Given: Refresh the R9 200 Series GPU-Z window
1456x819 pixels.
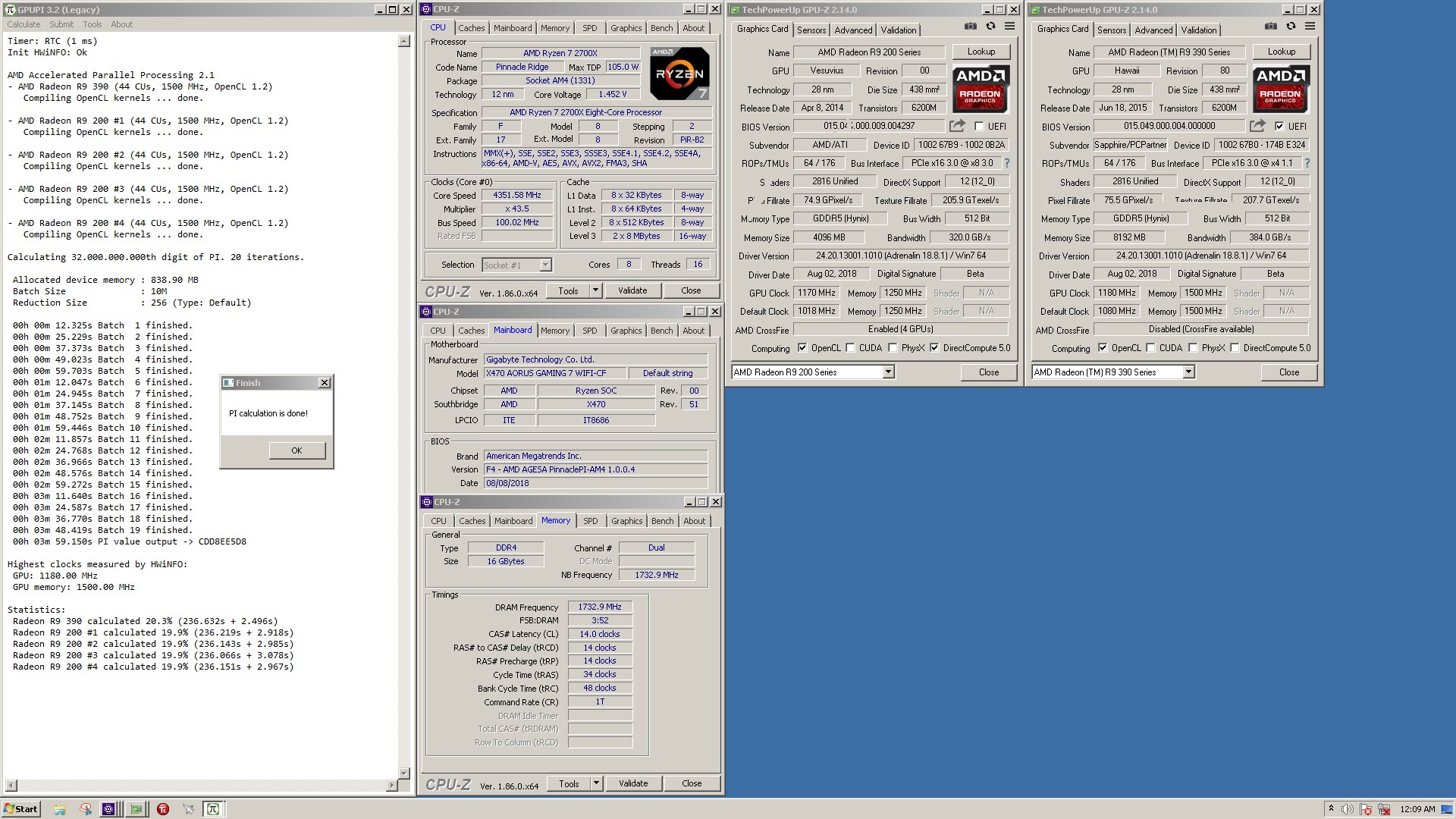Looking at the screenshot, I should (x=990, y=27).
